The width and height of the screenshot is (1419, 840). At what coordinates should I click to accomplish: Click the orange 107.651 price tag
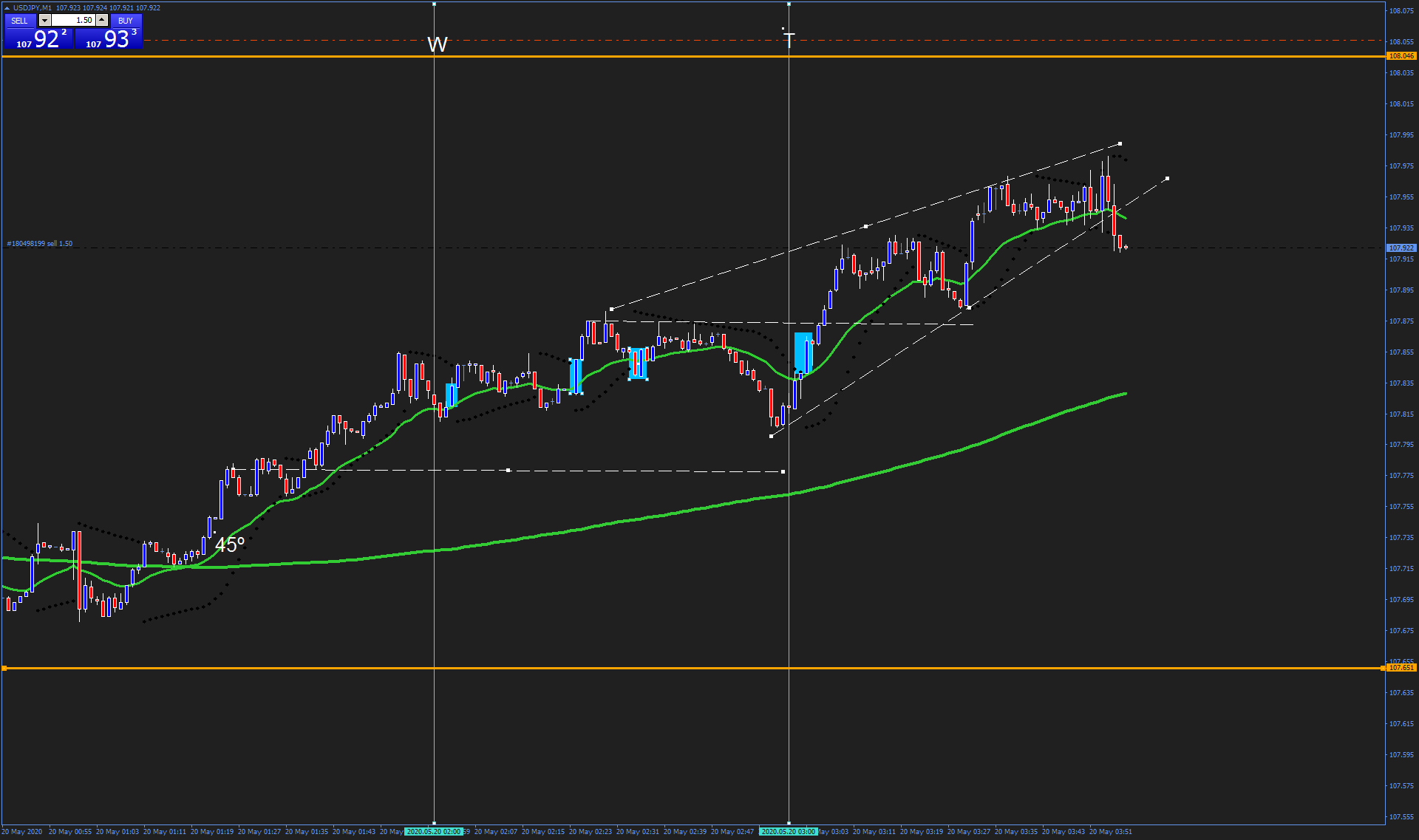click(x=1401, y=668)
